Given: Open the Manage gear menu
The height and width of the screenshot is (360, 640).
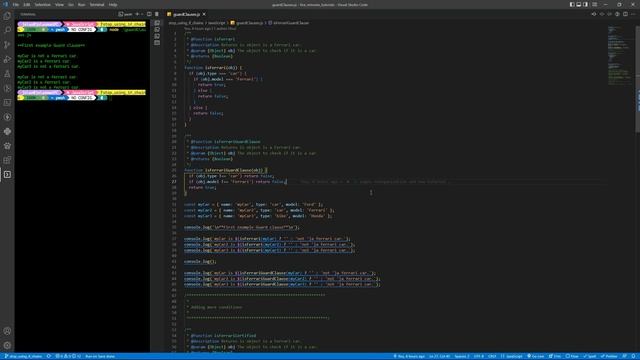Looking at the screenshot, I should [7, 345].
